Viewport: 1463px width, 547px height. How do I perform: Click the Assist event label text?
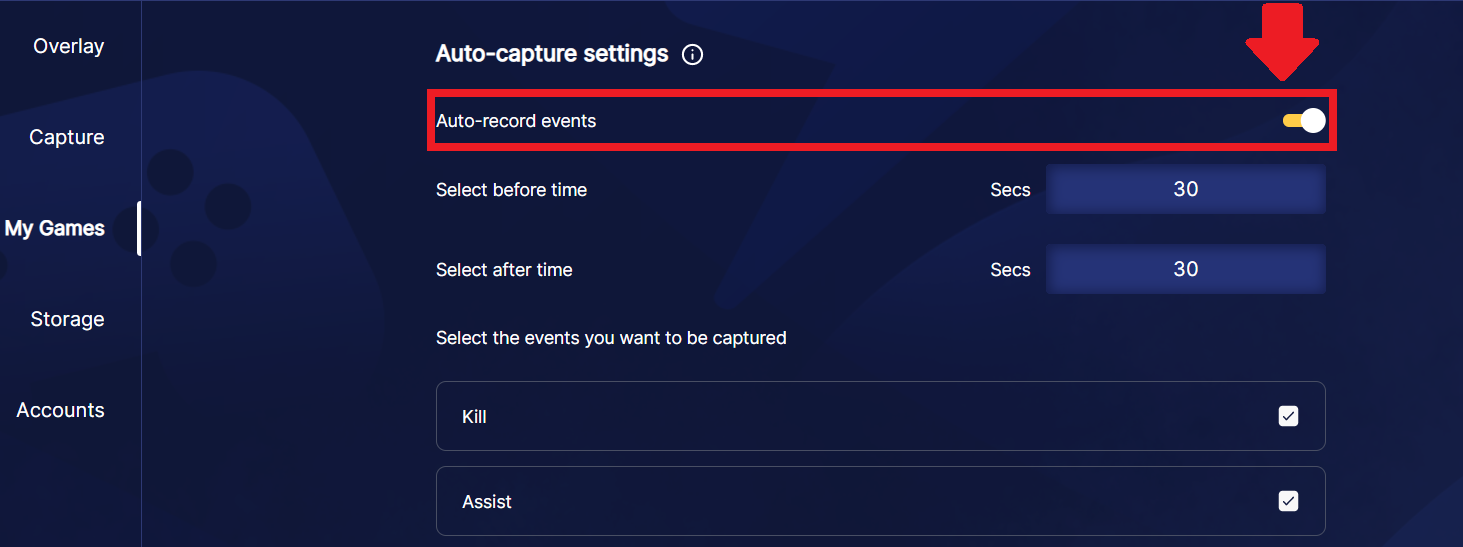tap(487, 502)
